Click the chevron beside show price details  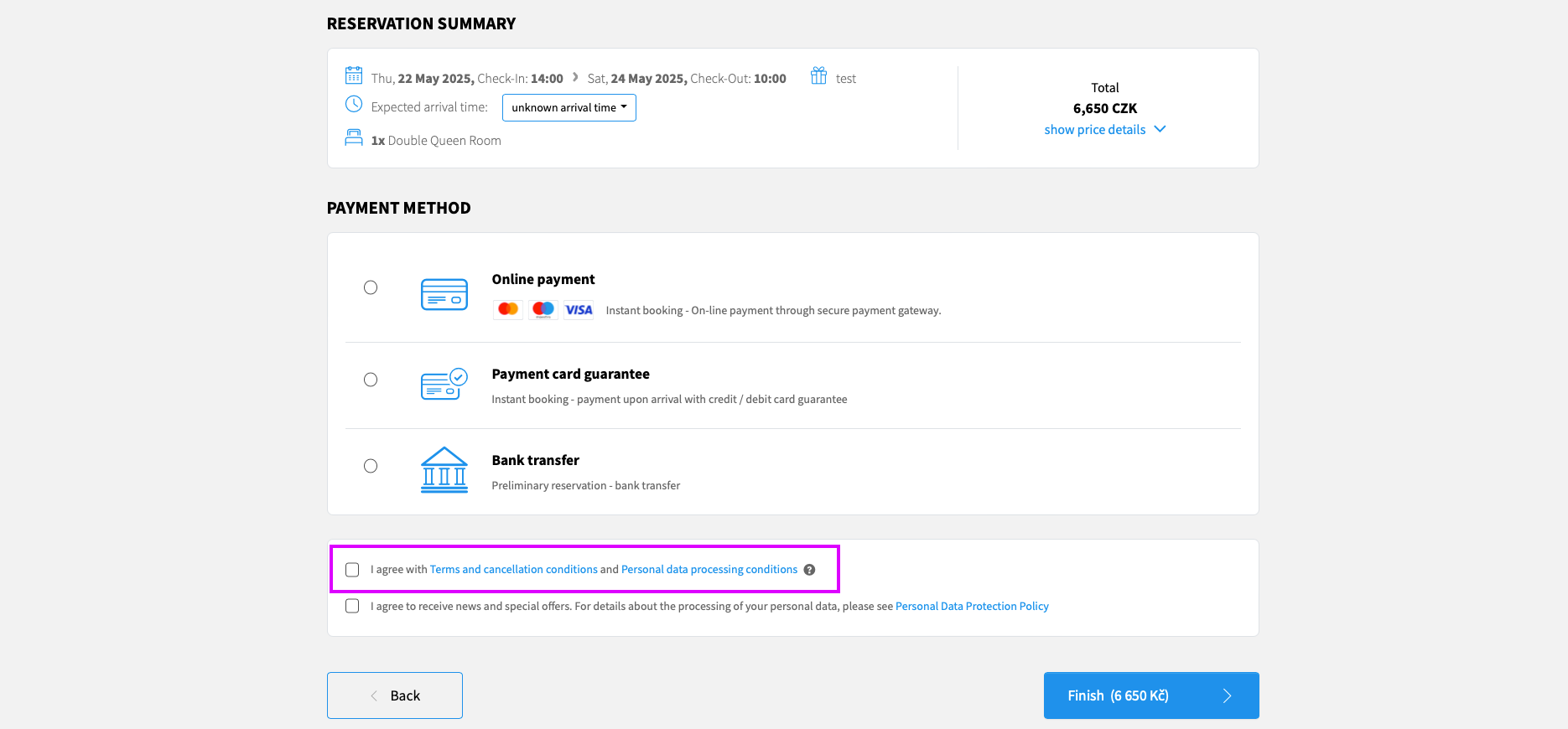click(x=1160, y=129)
